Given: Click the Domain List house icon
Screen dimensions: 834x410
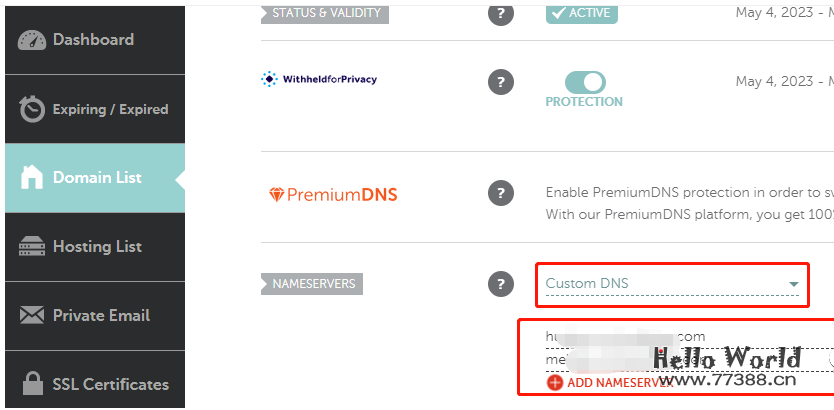Looking at the screenshot, I should (x=33, y=178).
